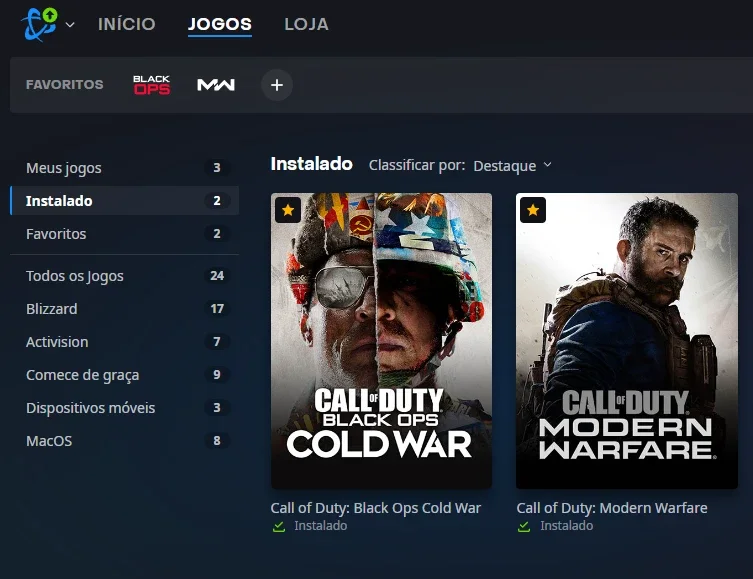753x579 pixels.
Task: Open the Meus jogos category
Action: pyautogui.click(x=124, y=168)
